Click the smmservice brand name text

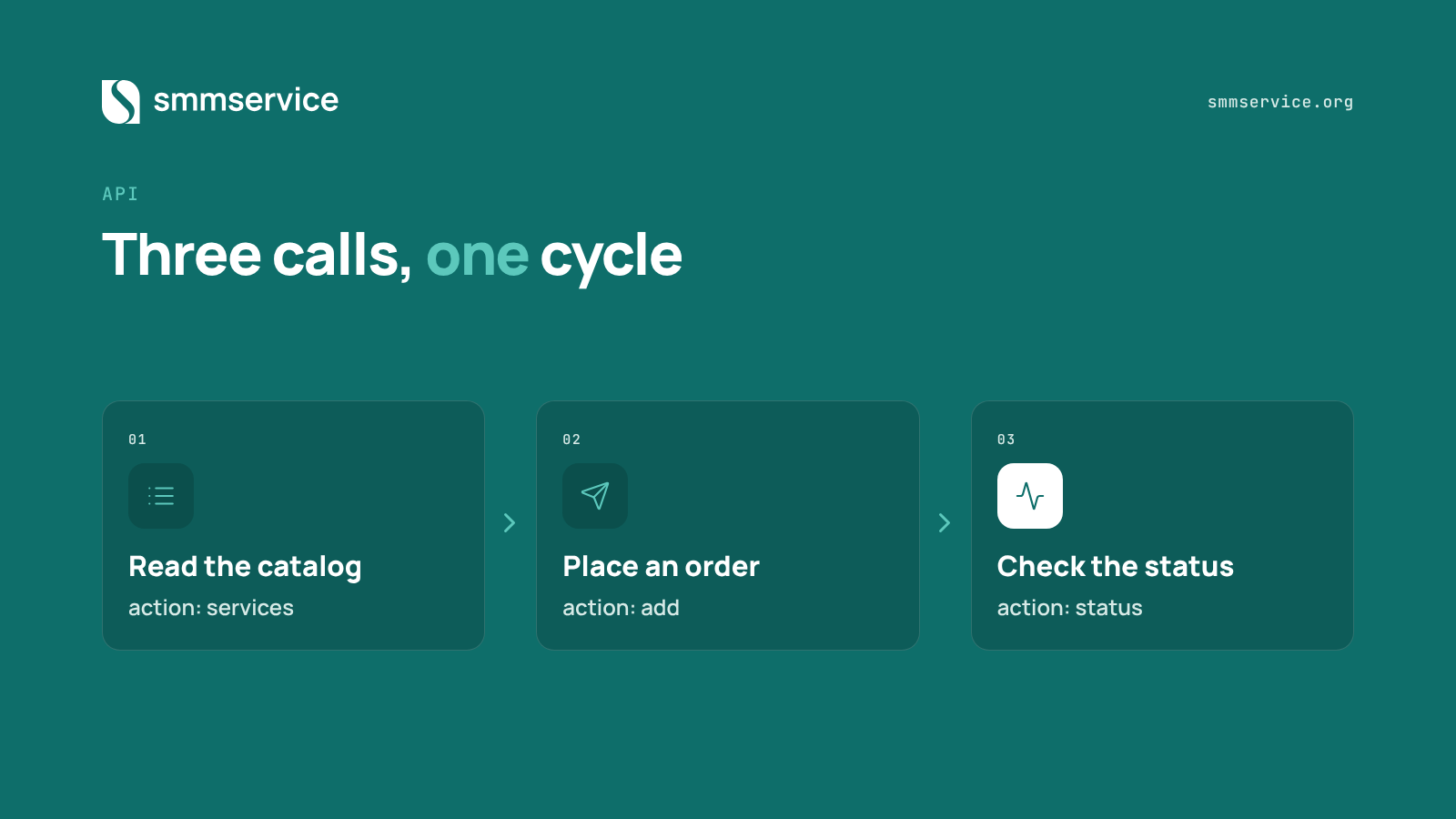pyautogui.click(x=246, y=100)
